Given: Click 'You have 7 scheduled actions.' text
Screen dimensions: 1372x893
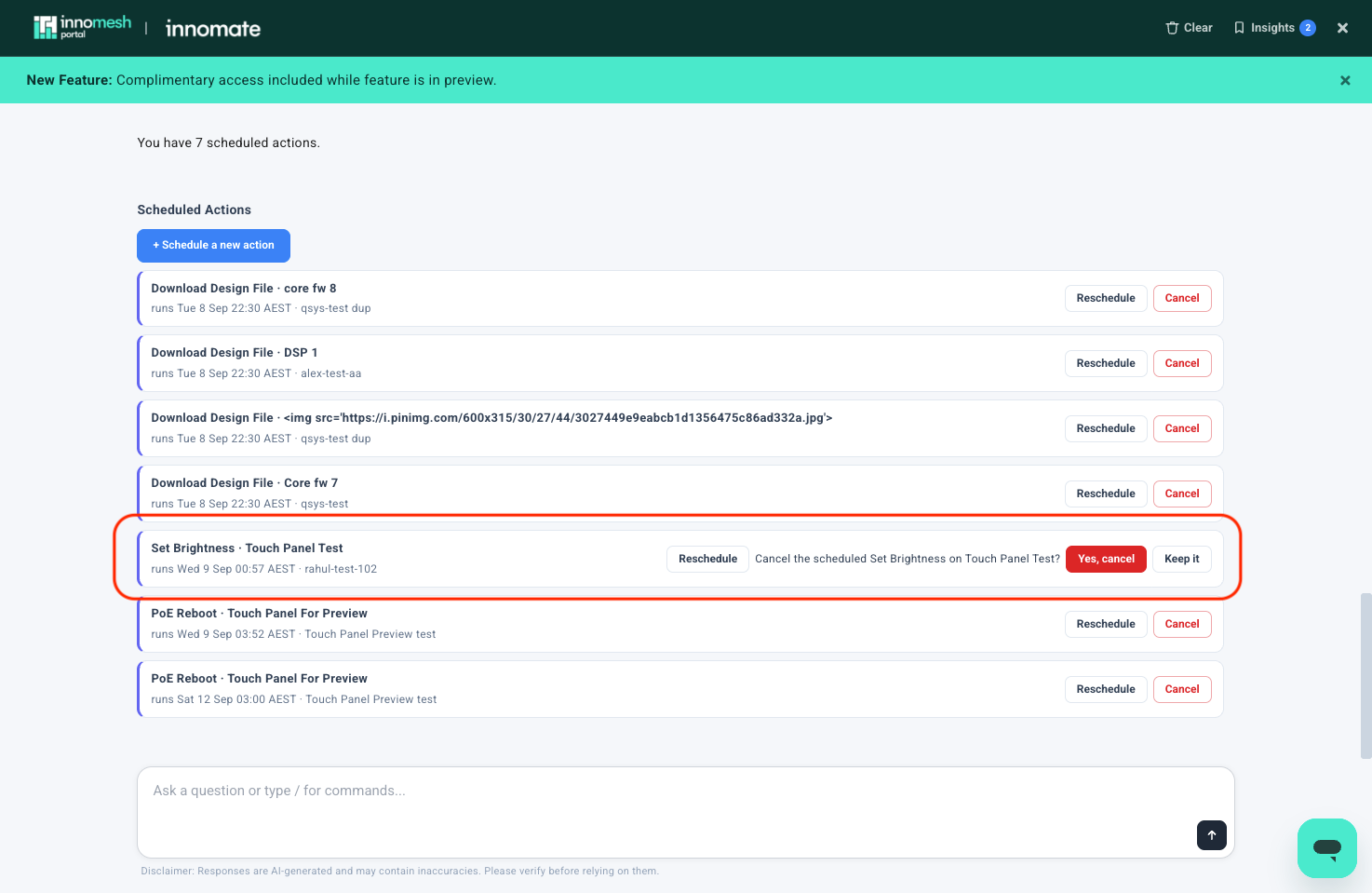Looking at the screenshot, I should click(x=228, y=142).
